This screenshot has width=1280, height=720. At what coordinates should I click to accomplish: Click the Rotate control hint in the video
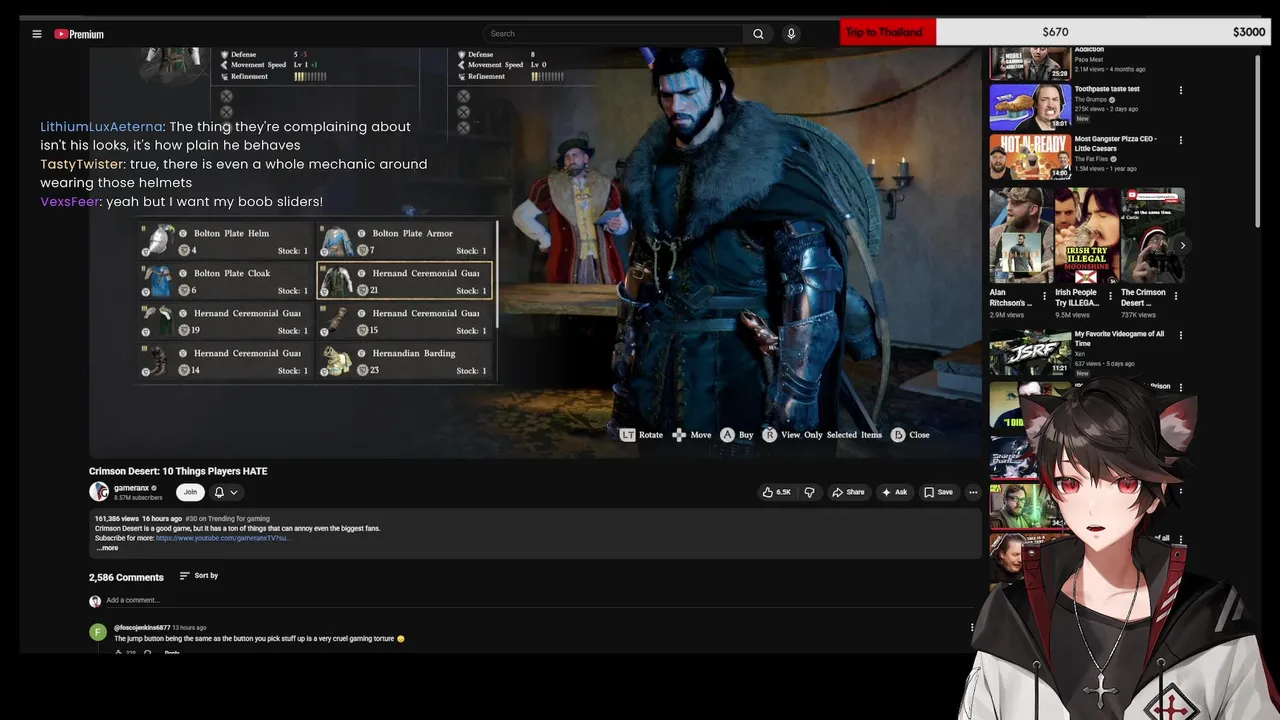641,435
